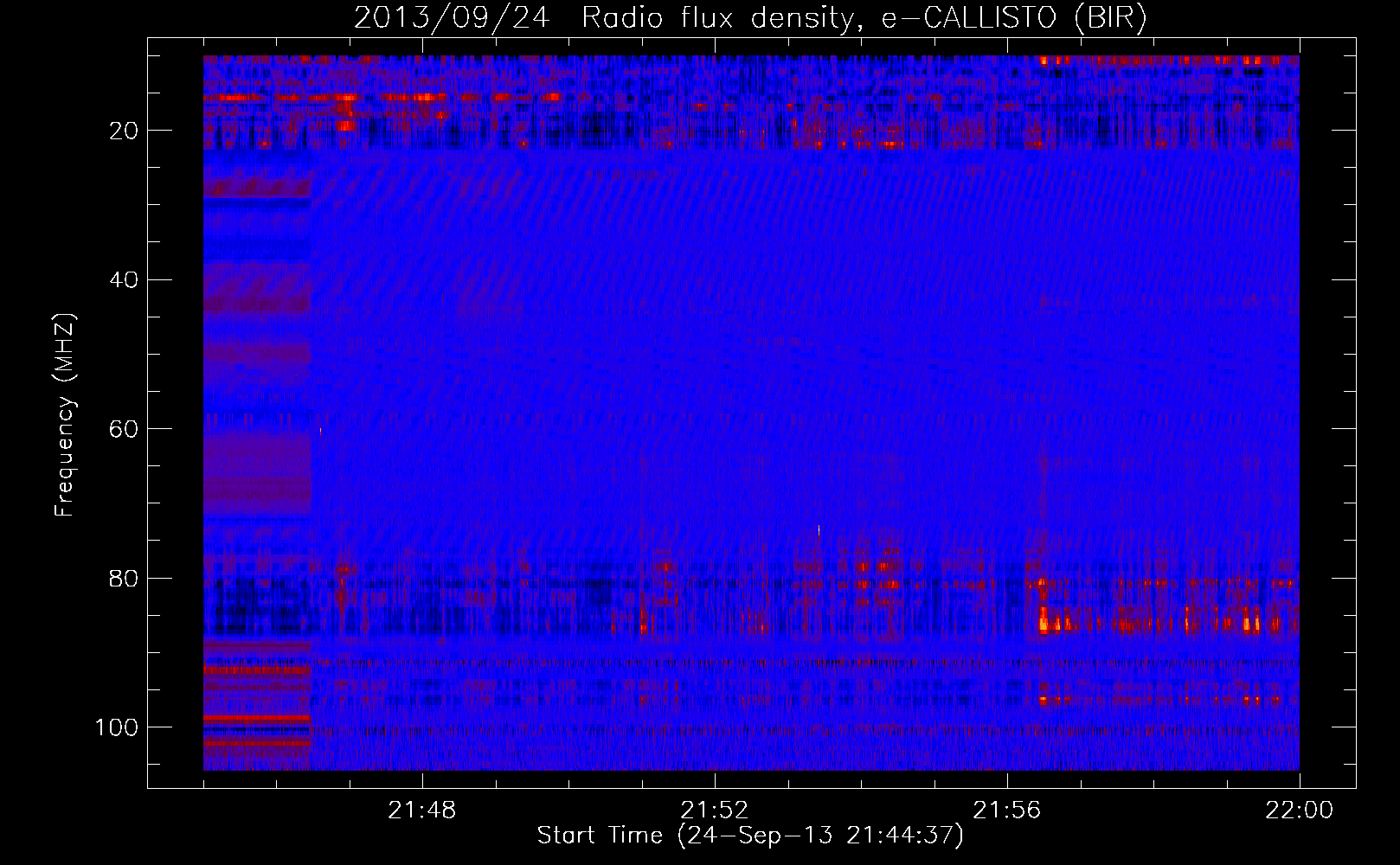The image size is (1400, 865).
Task: Click the 21:56 time tick label
Action: (1007, 811)
